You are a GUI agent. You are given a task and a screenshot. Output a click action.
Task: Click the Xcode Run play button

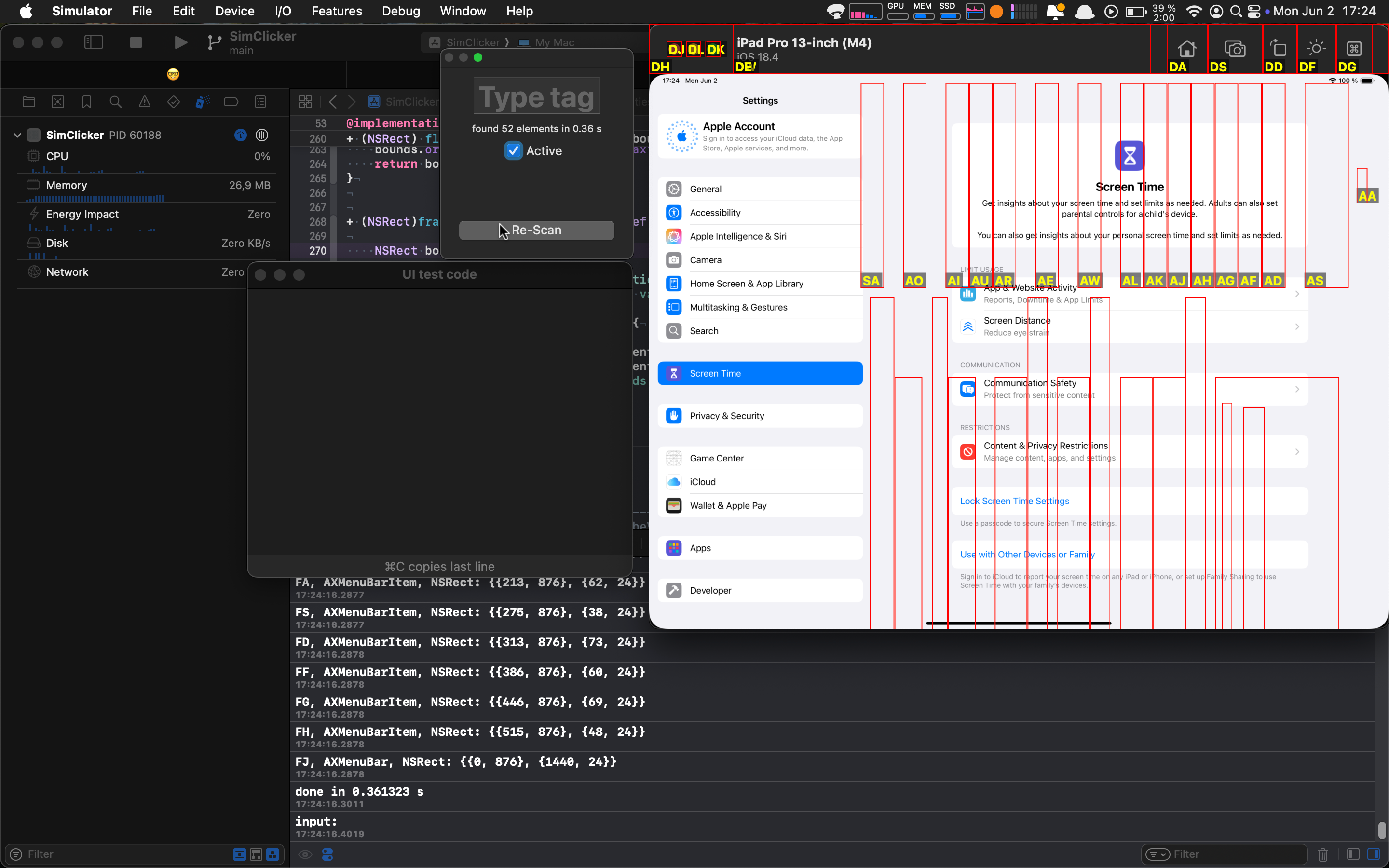coord(180,42)
